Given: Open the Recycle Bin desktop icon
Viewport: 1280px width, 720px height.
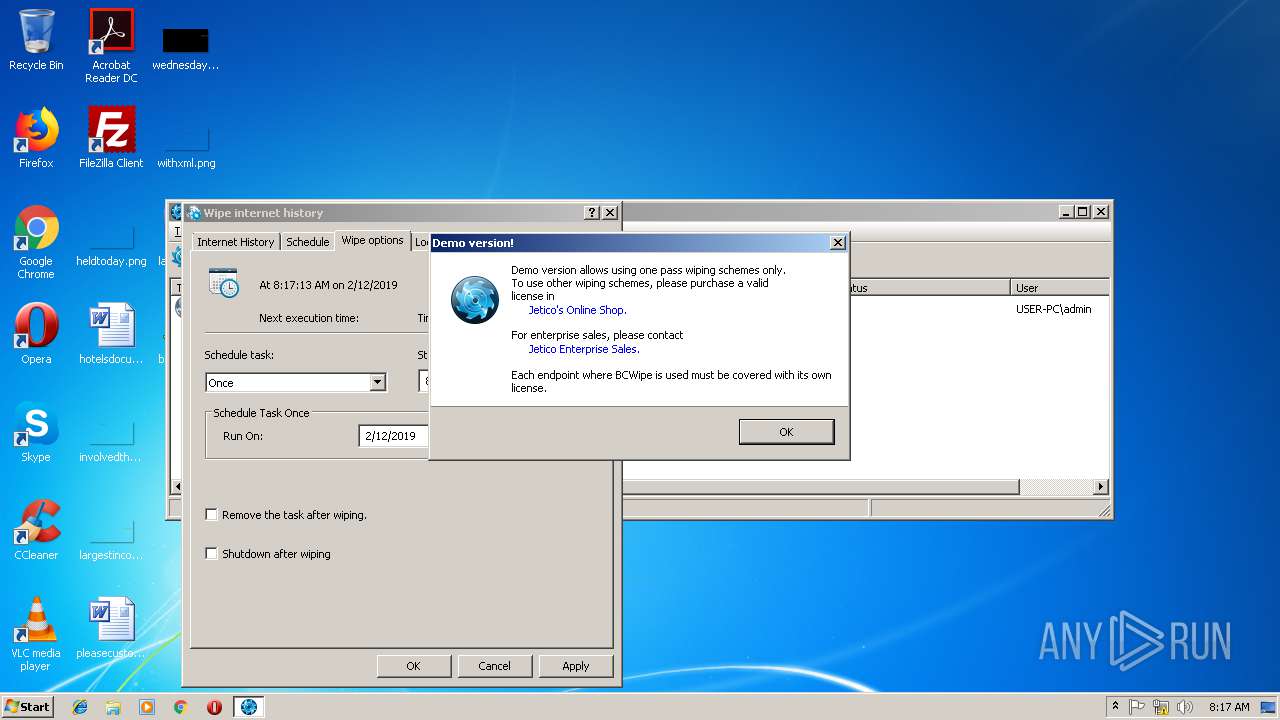Looking at the screenshot, I should (36, 40).
